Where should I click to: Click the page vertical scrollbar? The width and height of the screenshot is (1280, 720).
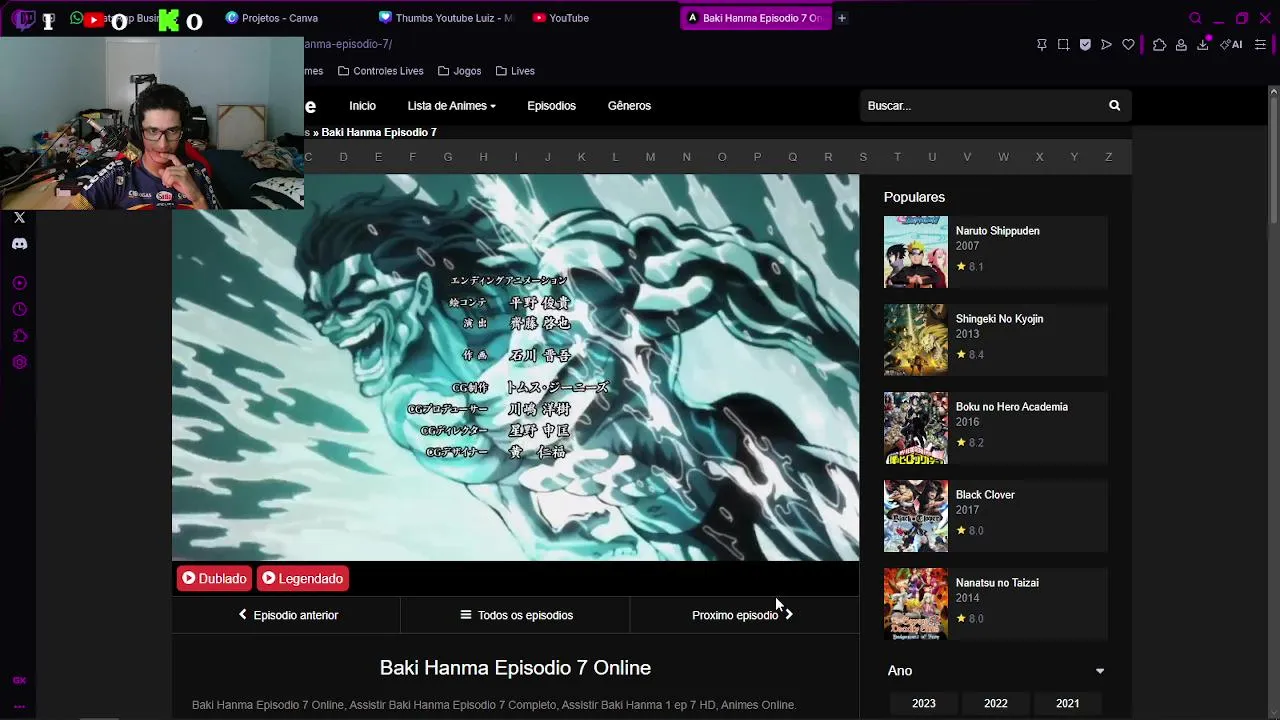point(1273,160)
